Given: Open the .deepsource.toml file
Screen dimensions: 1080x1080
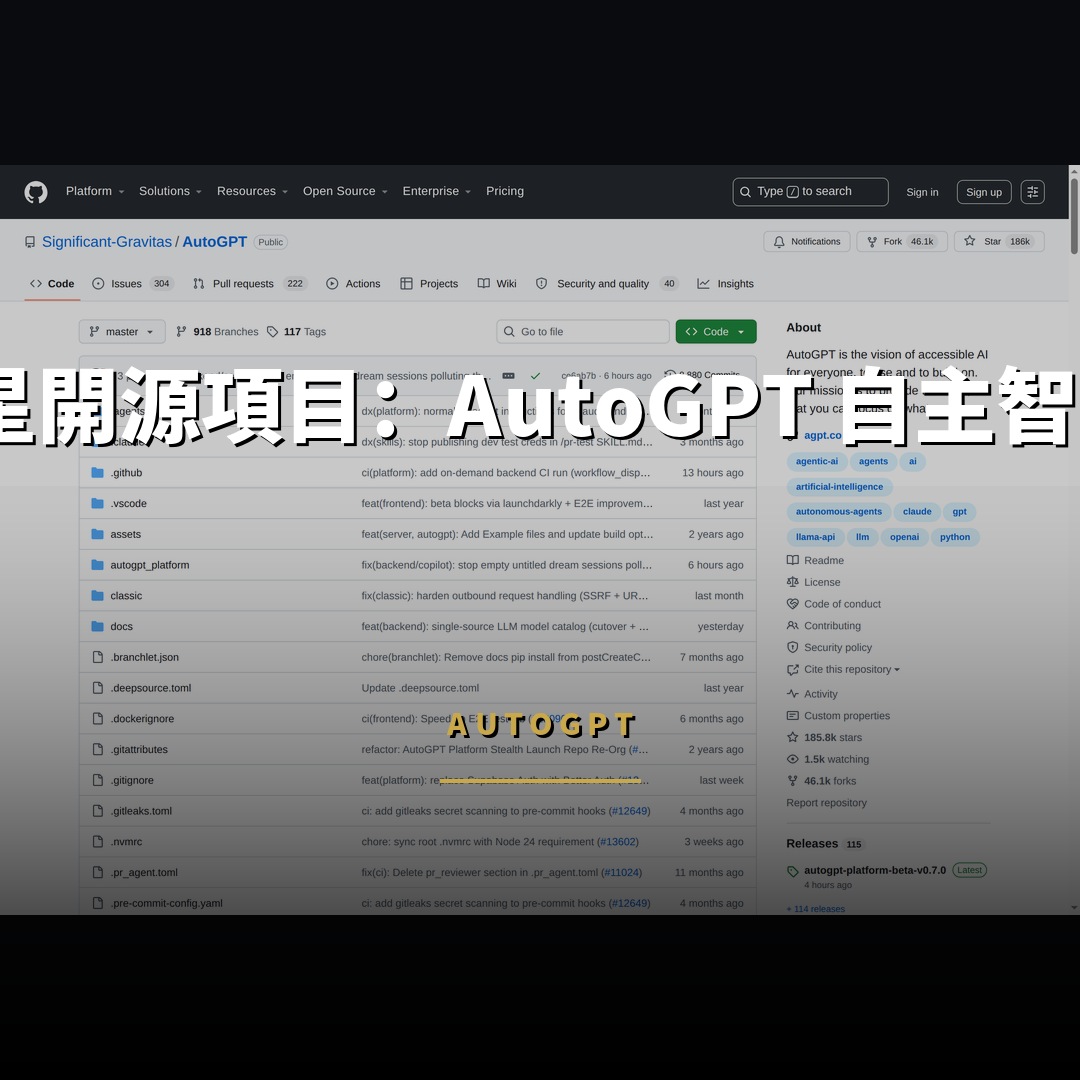Looking at the screenshot, I should click(x=151, y=688).
